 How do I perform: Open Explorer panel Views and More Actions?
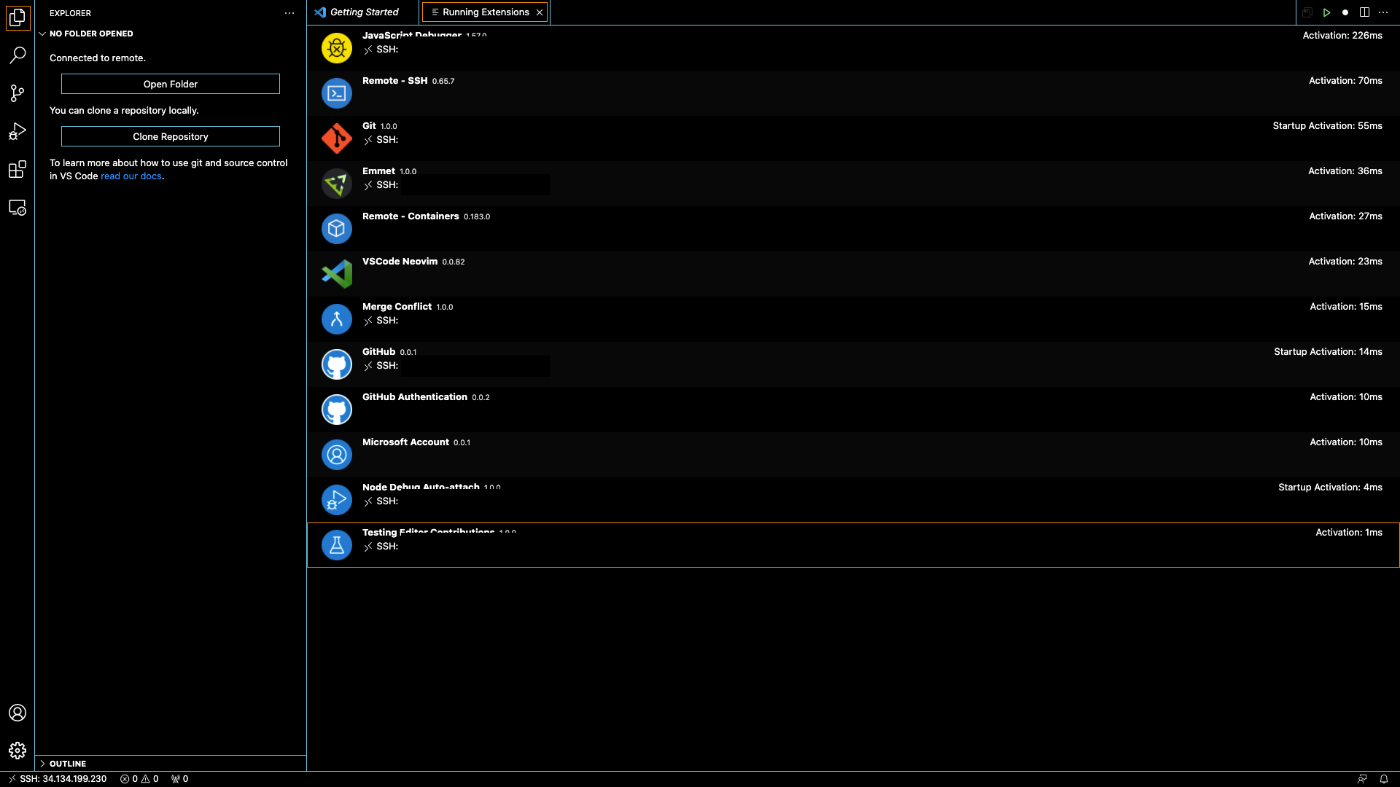point(289,13)
